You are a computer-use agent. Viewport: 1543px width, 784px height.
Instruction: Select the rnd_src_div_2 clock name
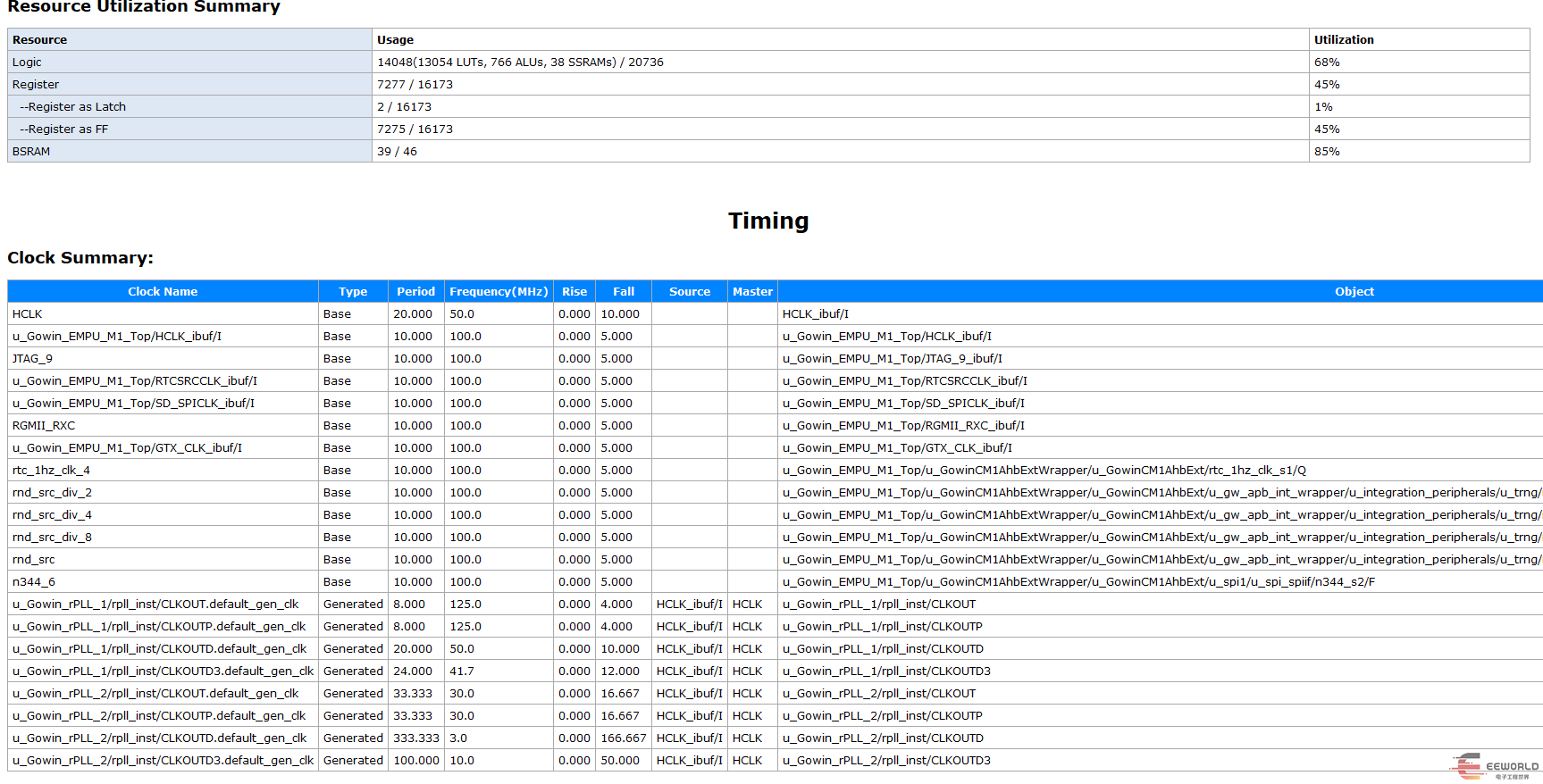click(163, 492)
